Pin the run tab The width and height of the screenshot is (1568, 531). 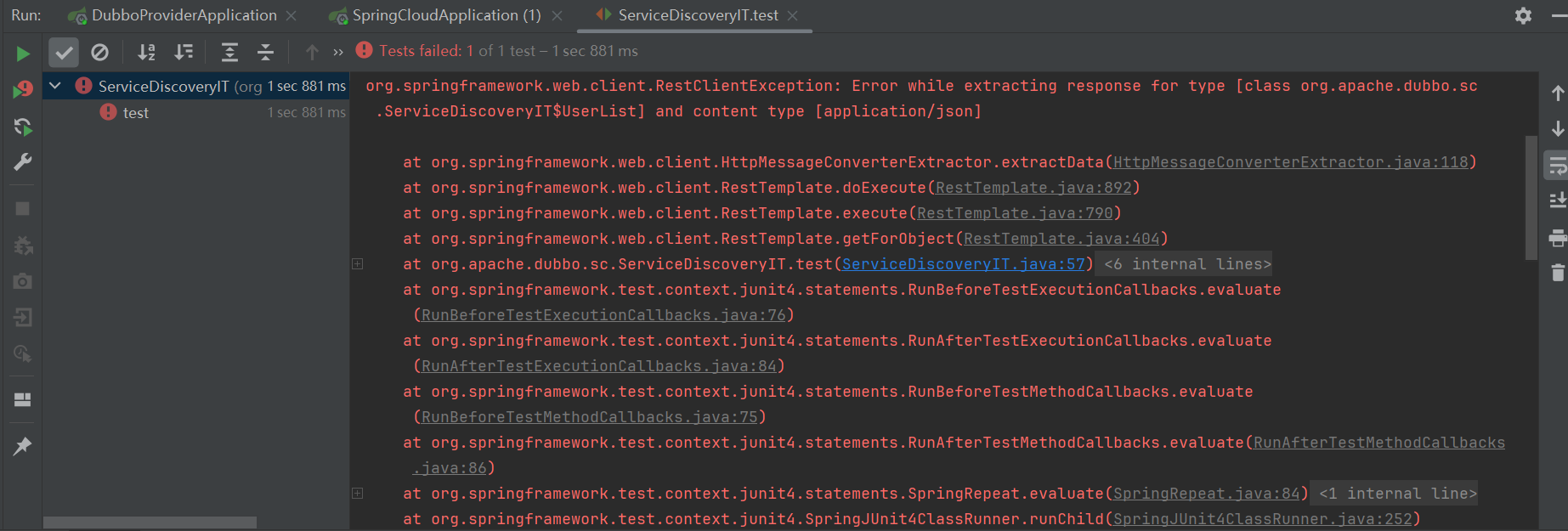[x=23, y=446]
